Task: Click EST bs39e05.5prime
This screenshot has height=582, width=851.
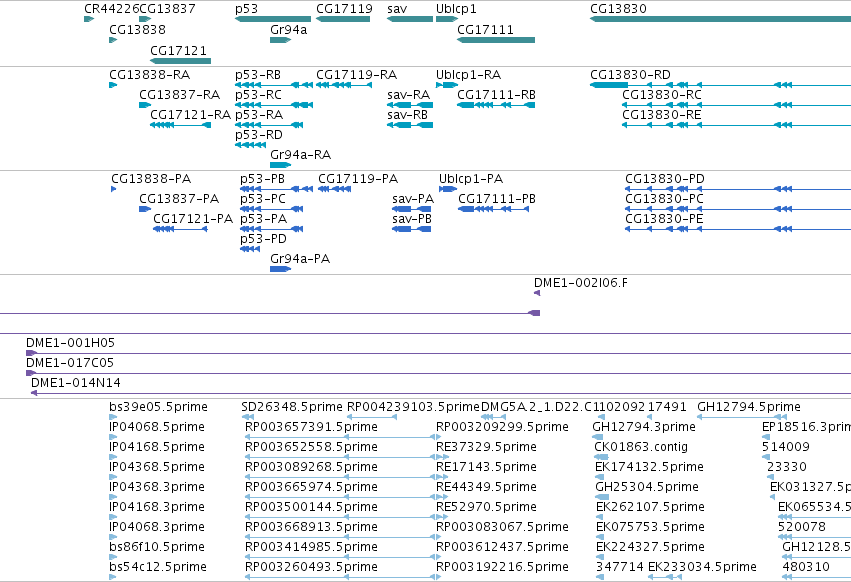Action: (158, 407)
